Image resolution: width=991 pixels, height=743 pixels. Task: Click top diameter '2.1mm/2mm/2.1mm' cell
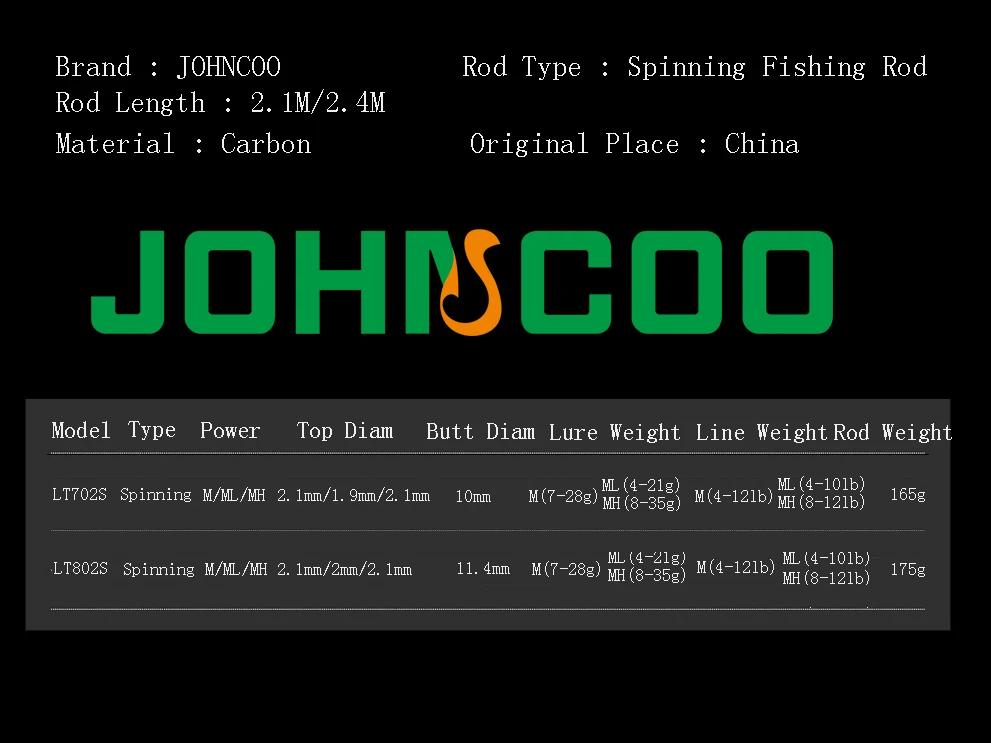(x=344, y=570)
